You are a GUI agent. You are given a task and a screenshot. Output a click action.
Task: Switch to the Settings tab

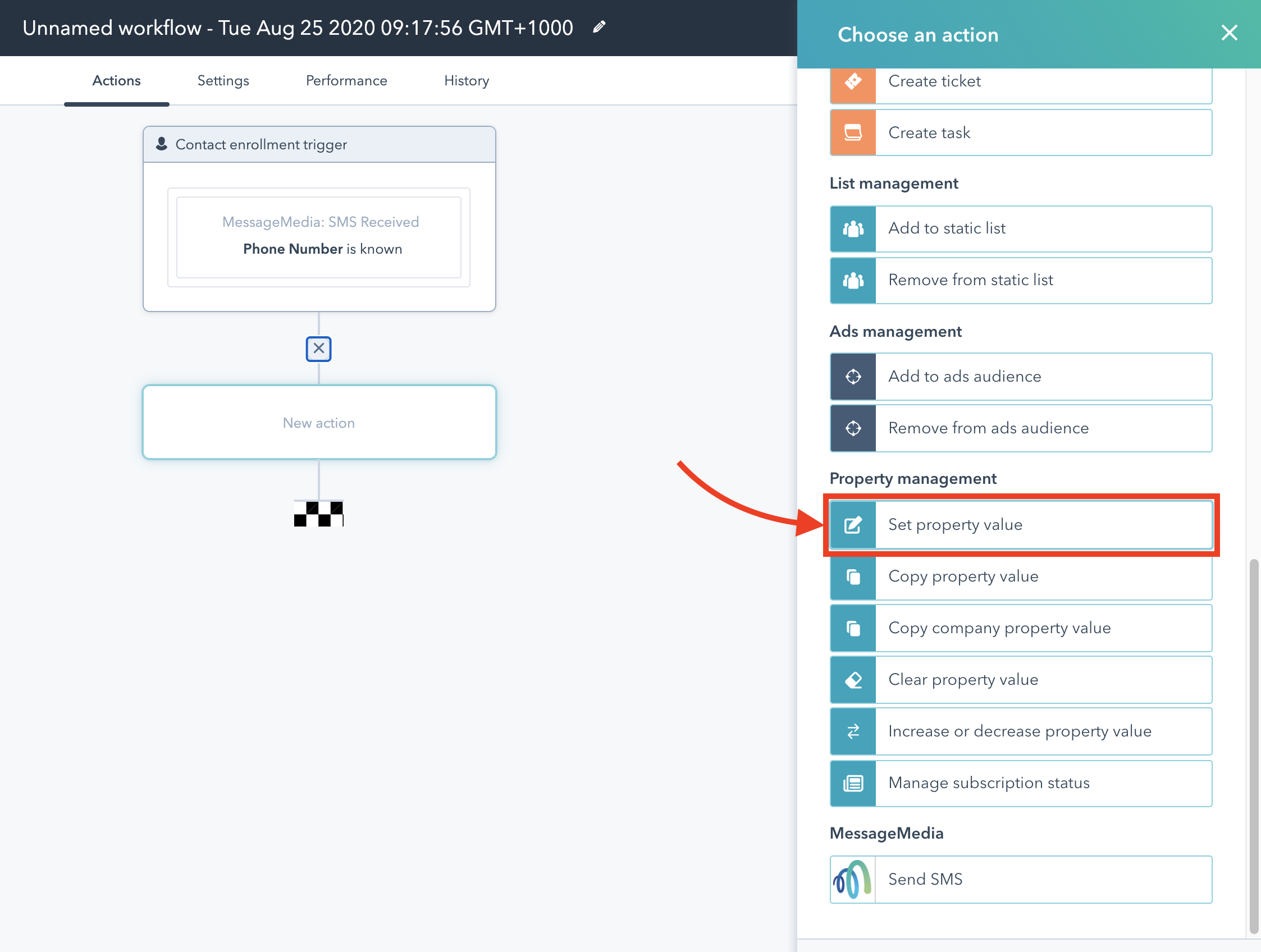point(223,80)
